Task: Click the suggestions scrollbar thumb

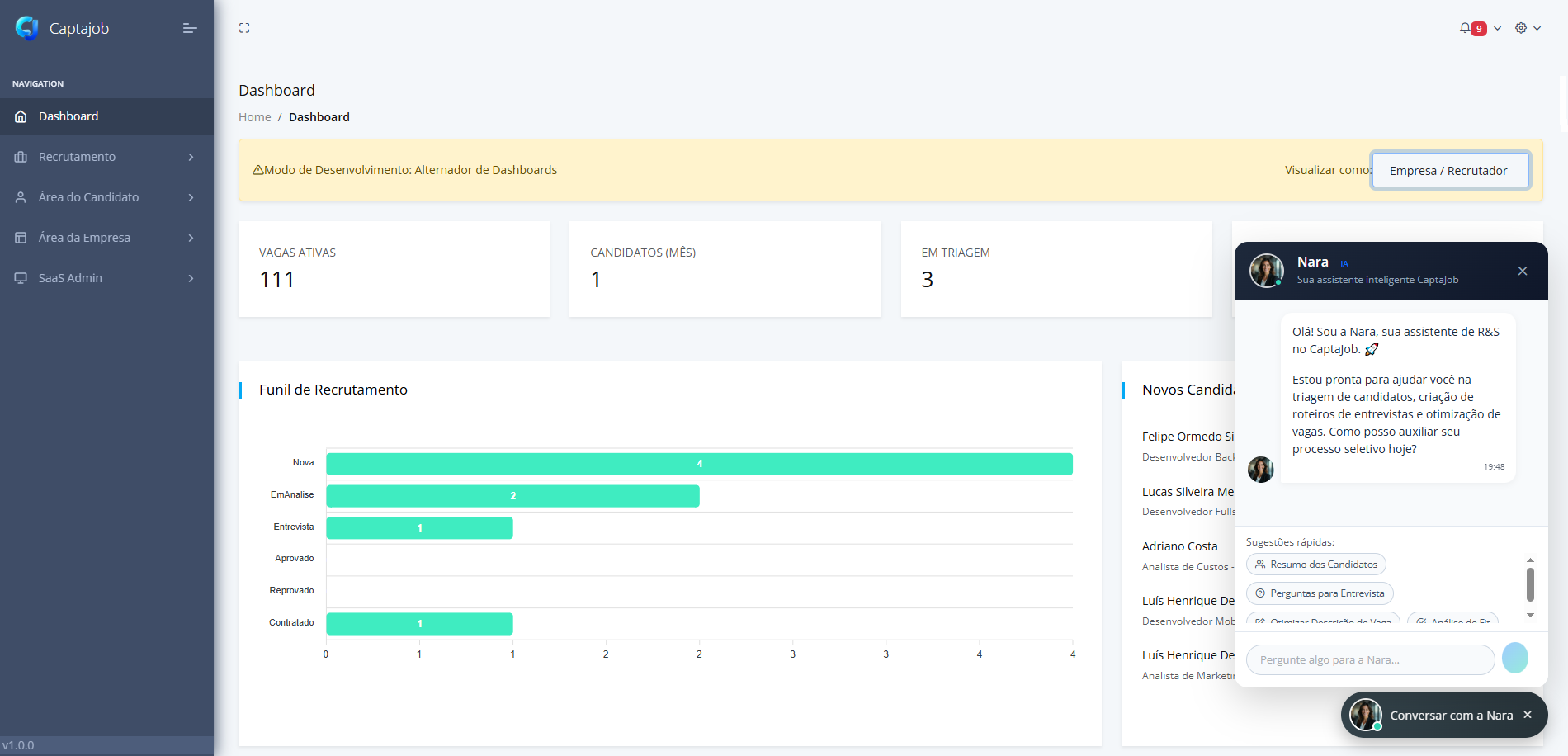Action: 1530,584
